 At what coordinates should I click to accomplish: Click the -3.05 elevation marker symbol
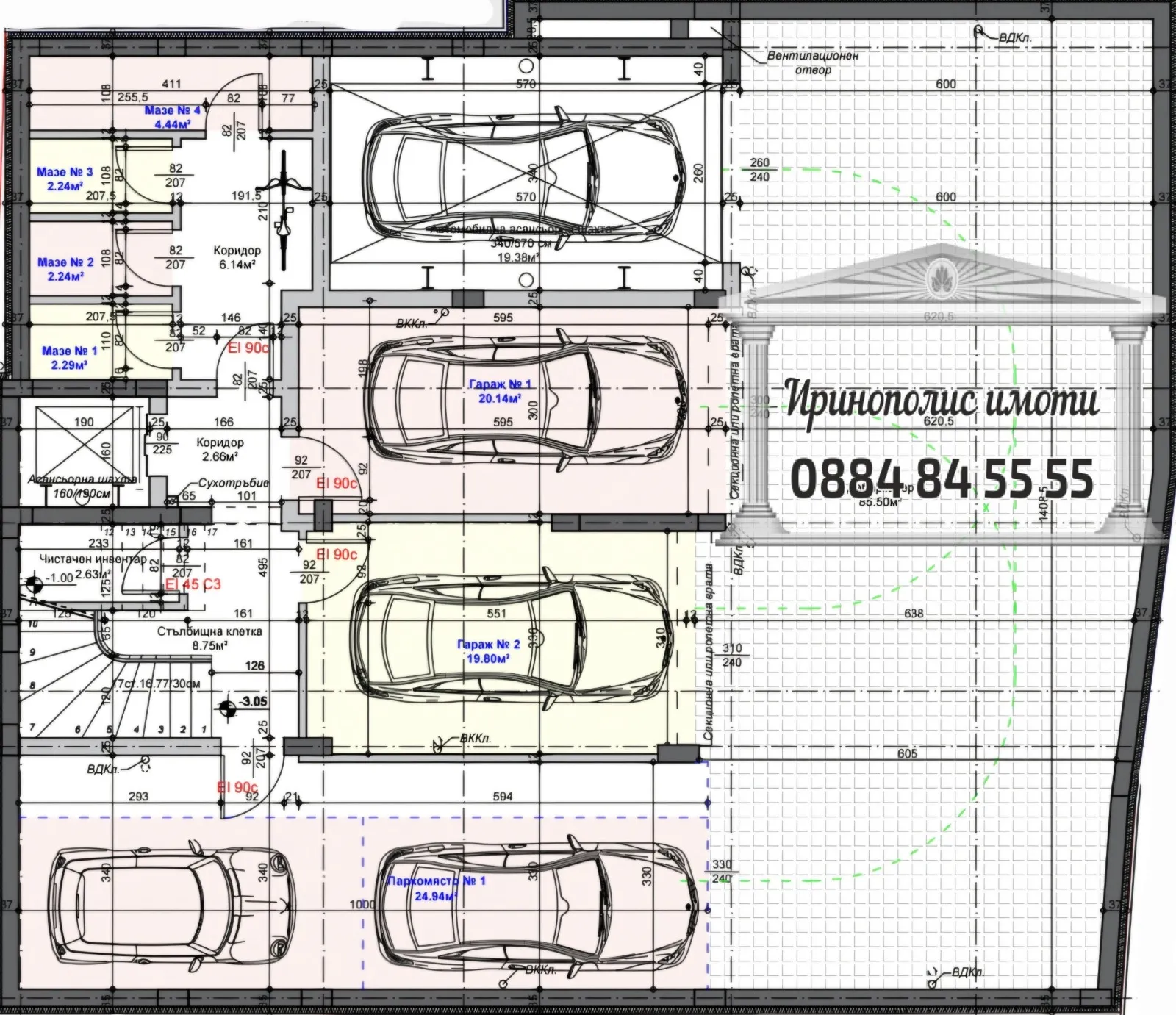[227, 707]
